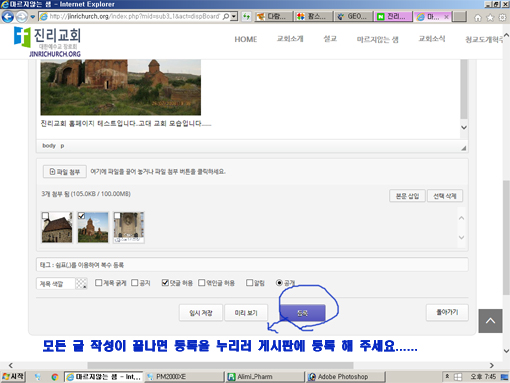Enable the 공지 checkbox
This screenshot has height=383, width=510.
[135, 283]
